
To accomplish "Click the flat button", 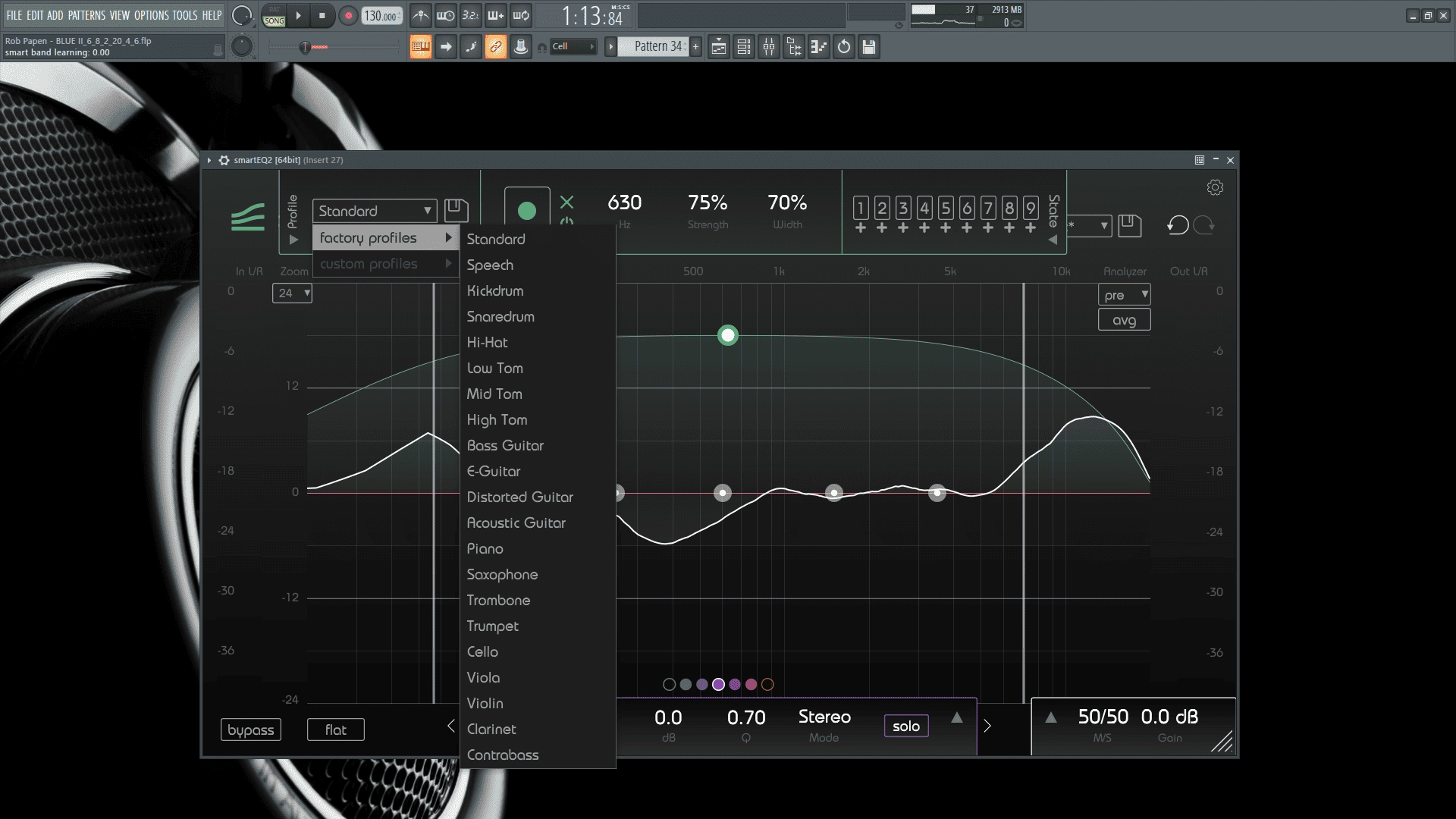I will point(335,730).
